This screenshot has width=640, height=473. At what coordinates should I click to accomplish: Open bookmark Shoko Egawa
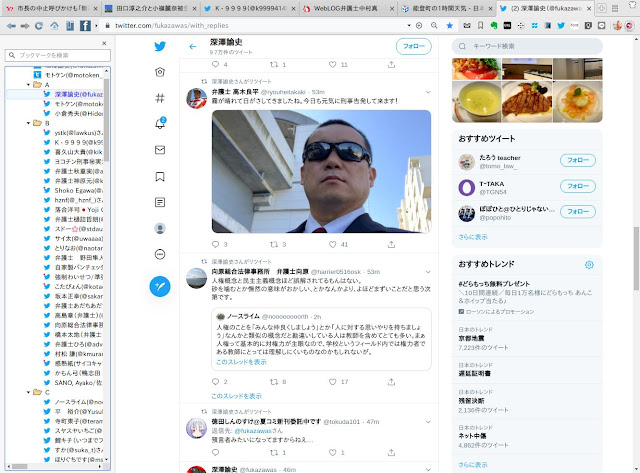click(x=73, y=191)
